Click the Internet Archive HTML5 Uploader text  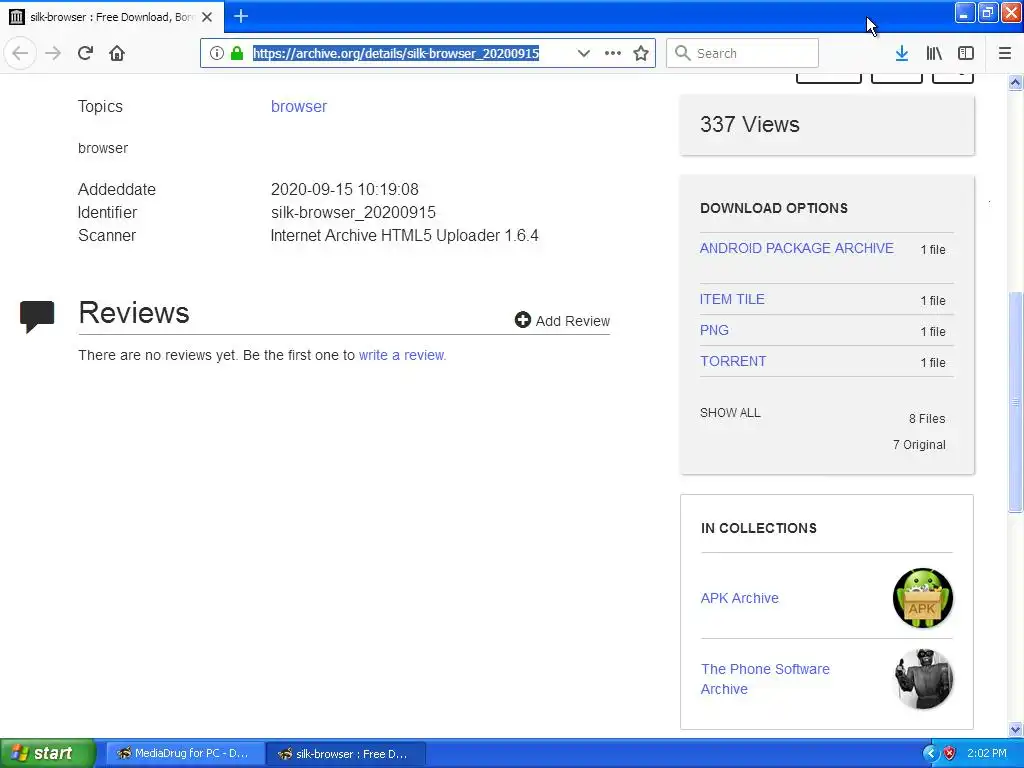pyautogui.click(x=404, y=235)
